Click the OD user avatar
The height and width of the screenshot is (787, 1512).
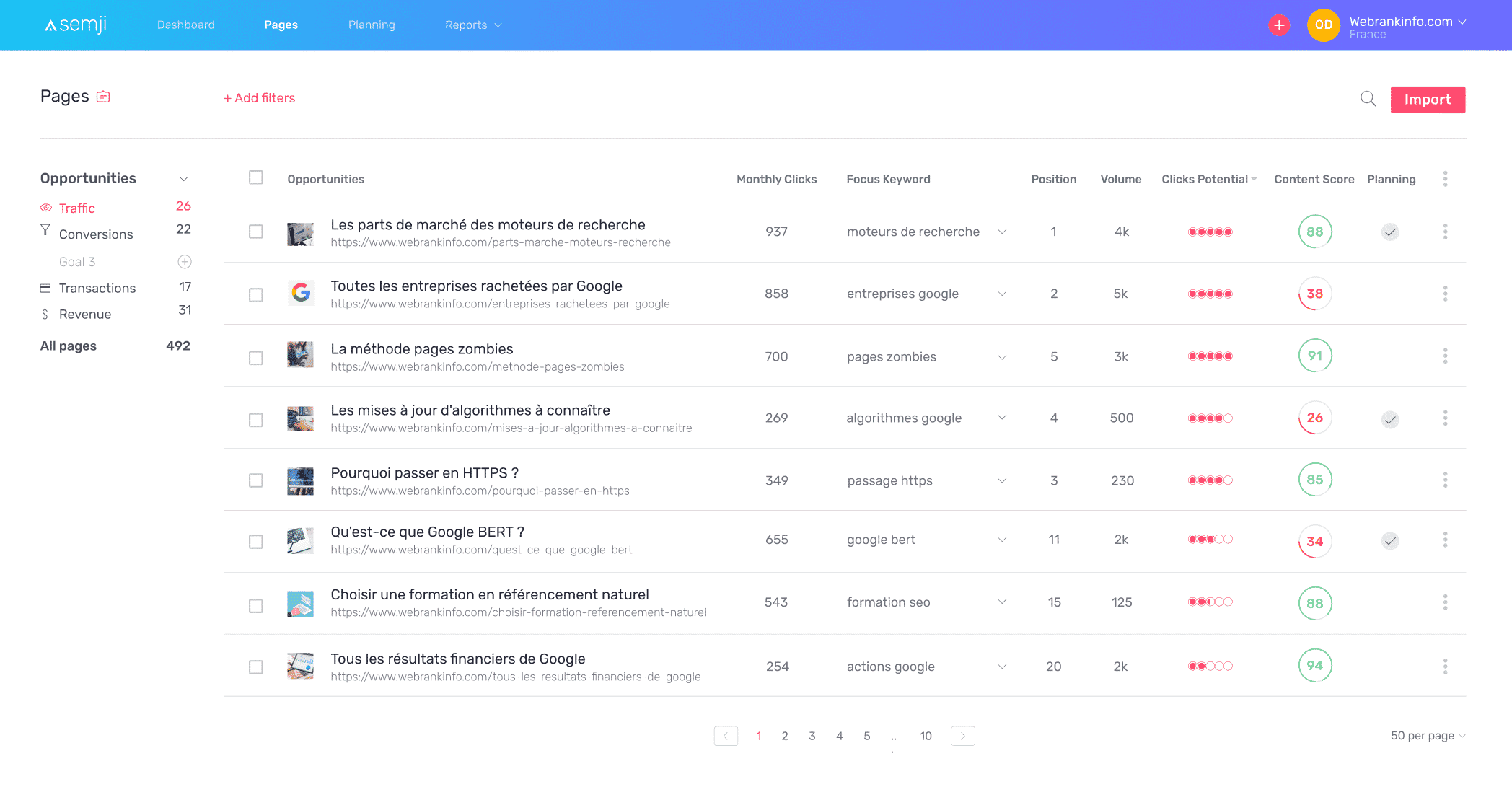[x=1323, y=25]
